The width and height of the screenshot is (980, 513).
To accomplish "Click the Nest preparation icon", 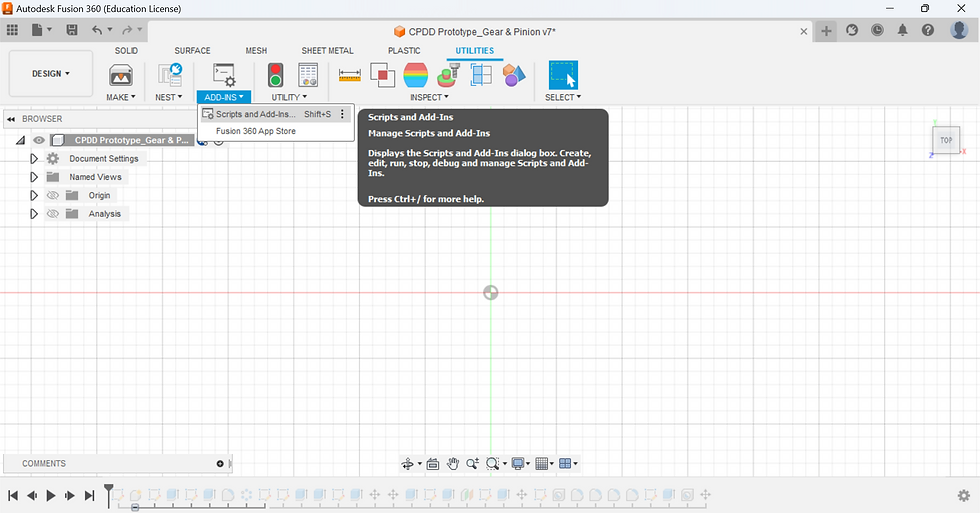I will point(169,75).
